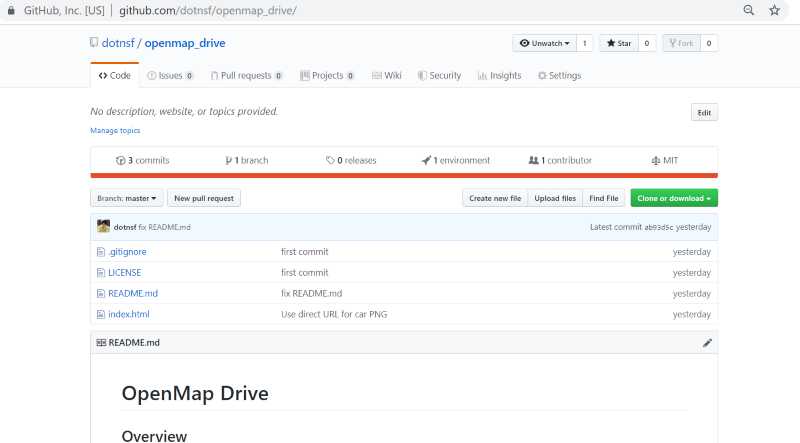Click the lock site security icon
Image resolution: width=800 pixels, height=443 pixels.
coord(11,10)
